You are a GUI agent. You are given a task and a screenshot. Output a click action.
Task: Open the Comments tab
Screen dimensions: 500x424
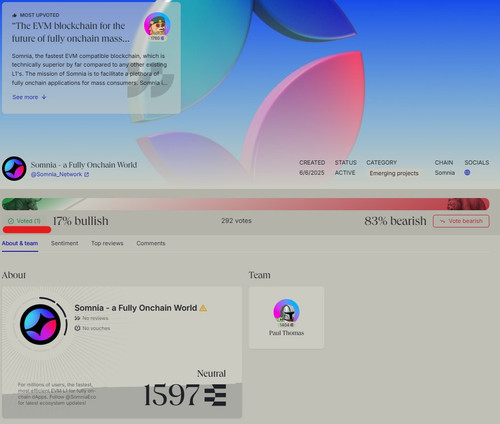tap(151, 243)
